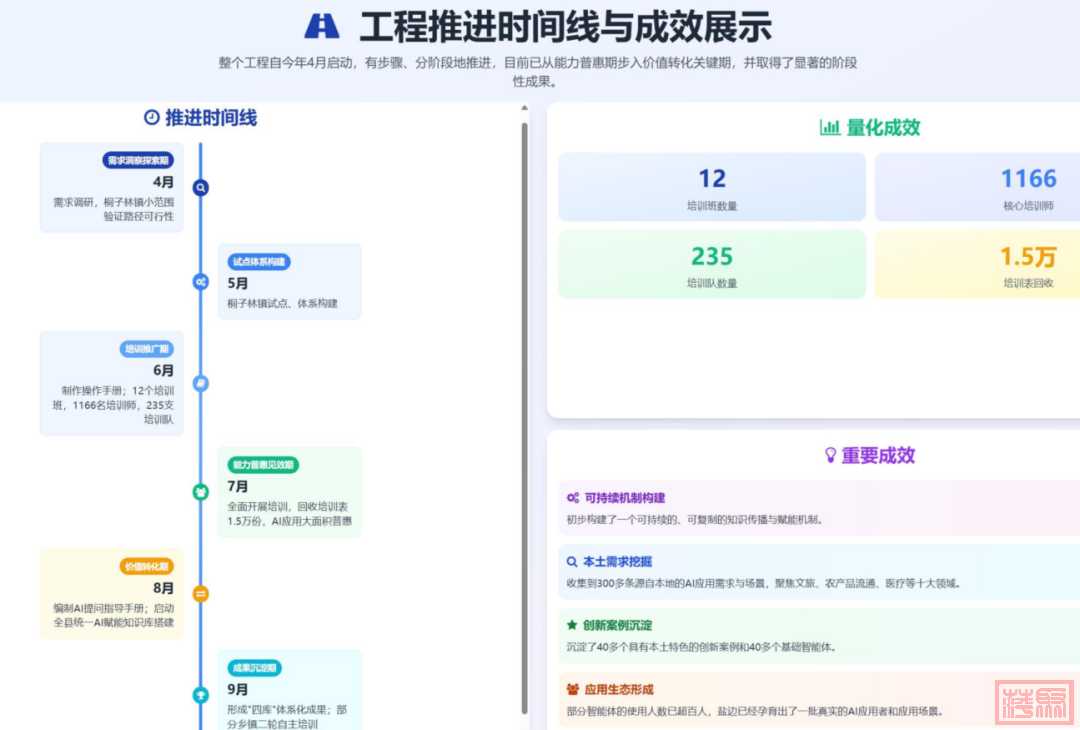Viewport: 1080px width, 730px height.
Task: Click the timeline scrollbar up arrow
Action: [x=524, y=109]
